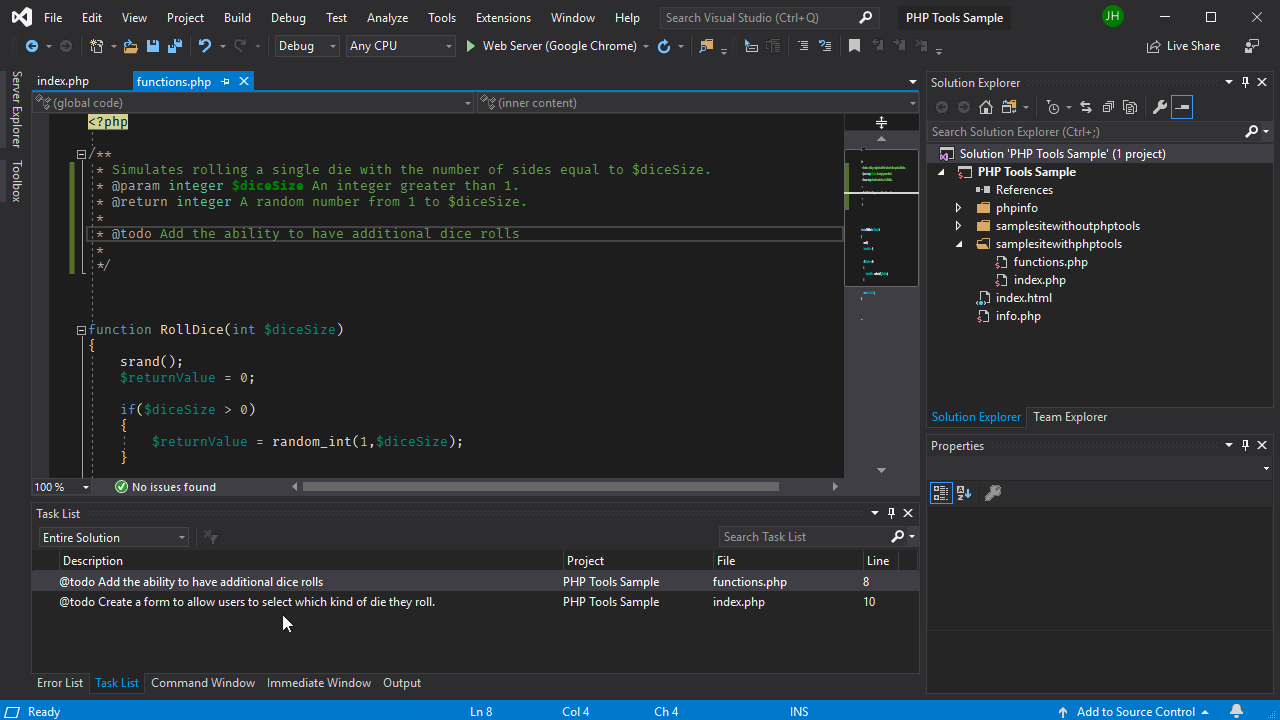Image resolution: width=1280 pixels, height=720 pixels.
Task: Open the Toolbox side tab
Action: point(16,180)
